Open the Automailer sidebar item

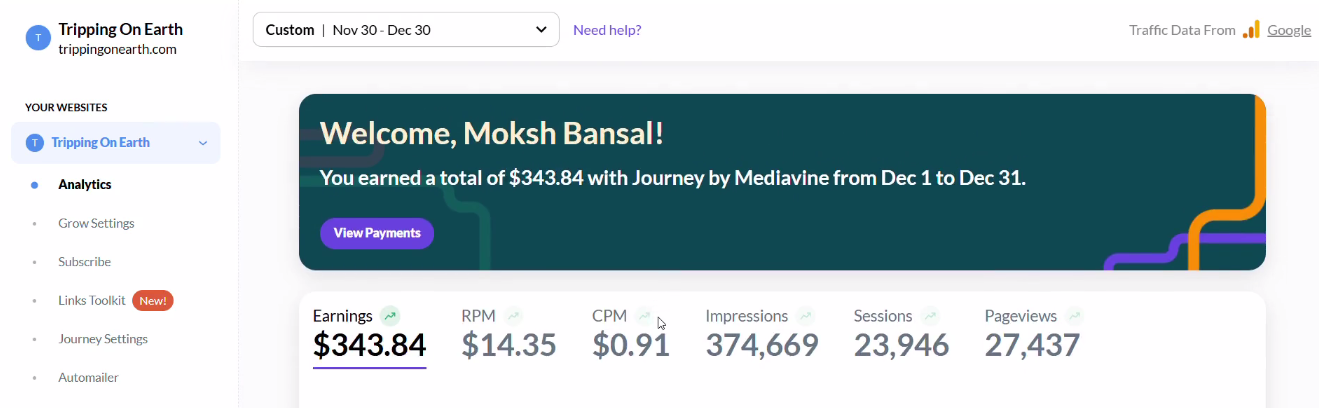tap(88, 378)
